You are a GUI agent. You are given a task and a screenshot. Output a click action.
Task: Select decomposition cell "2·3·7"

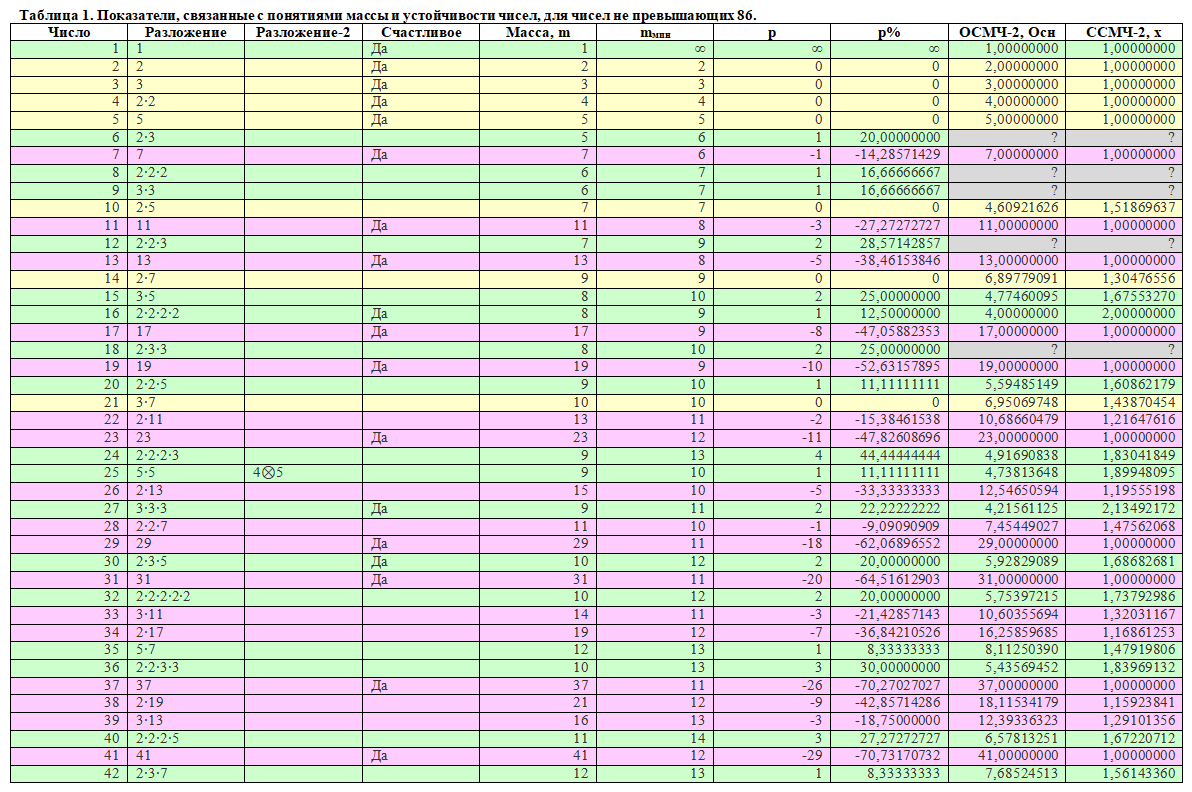[x=152, y=773]
